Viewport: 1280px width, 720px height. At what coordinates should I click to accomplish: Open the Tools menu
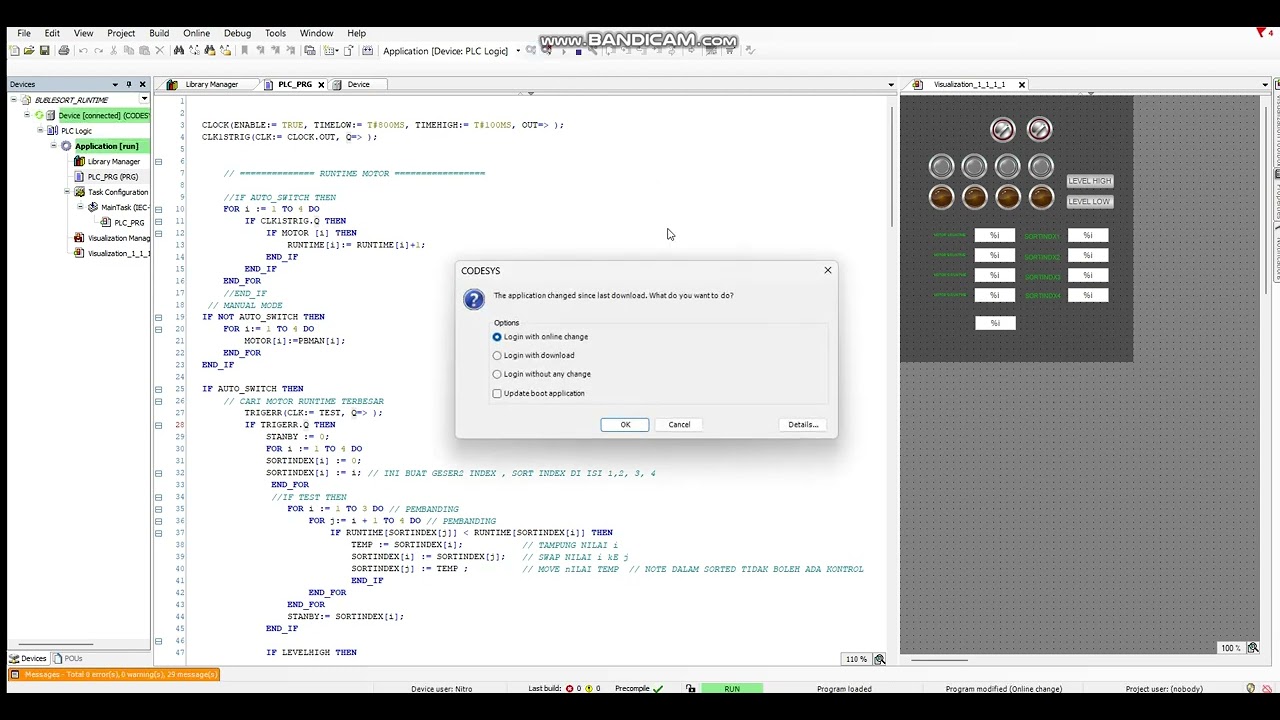275,33
